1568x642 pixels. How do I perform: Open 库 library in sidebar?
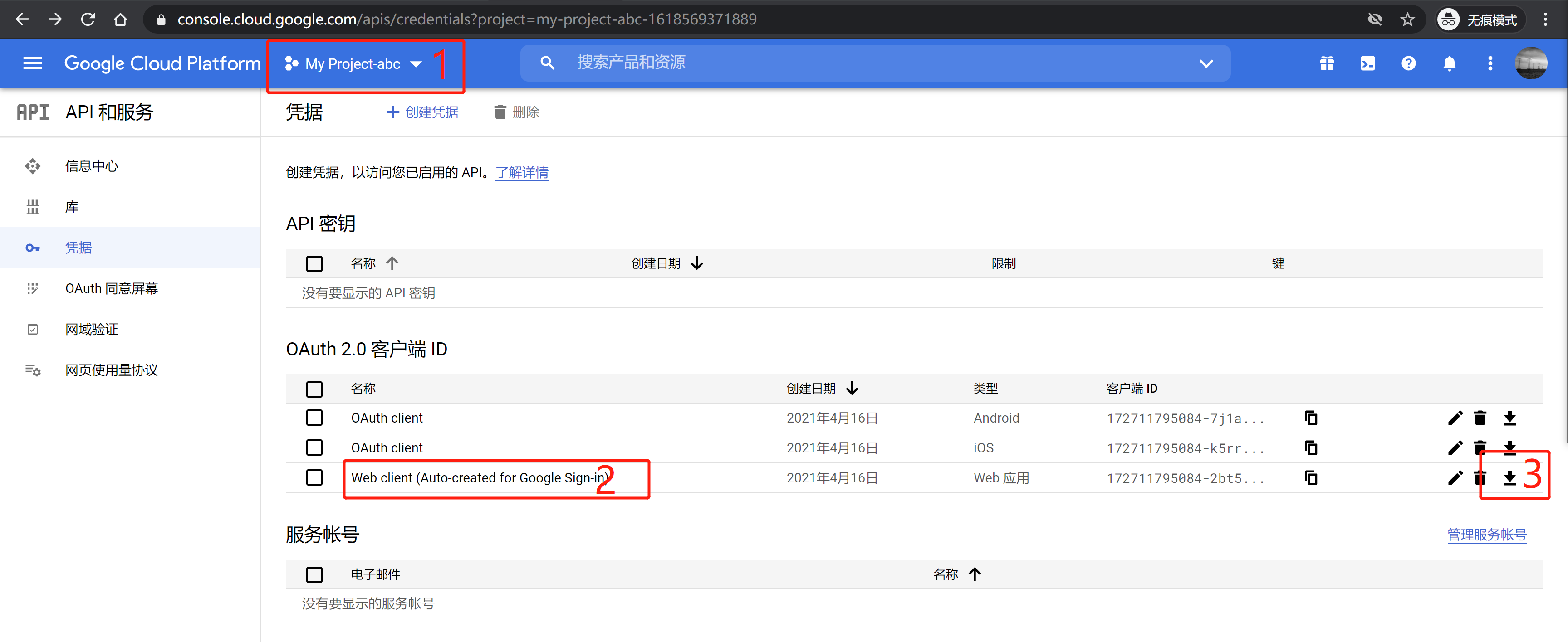point(130,207)
